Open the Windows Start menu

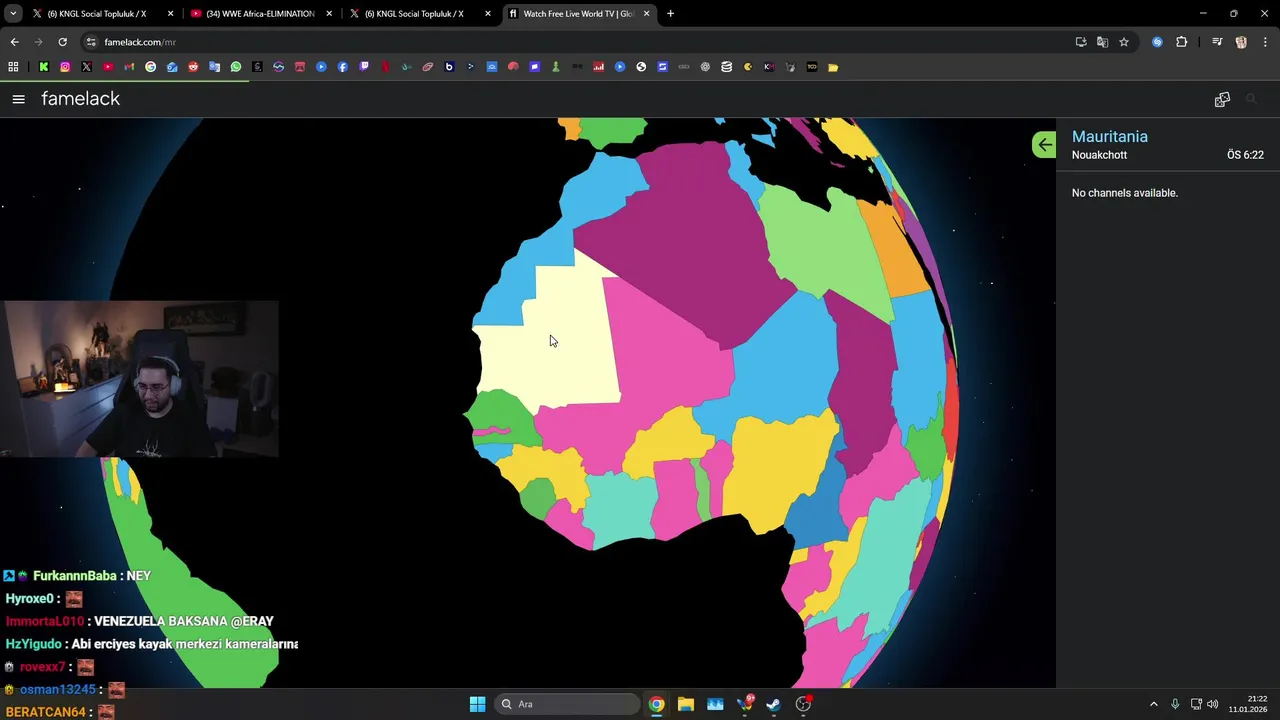point(477,704)
